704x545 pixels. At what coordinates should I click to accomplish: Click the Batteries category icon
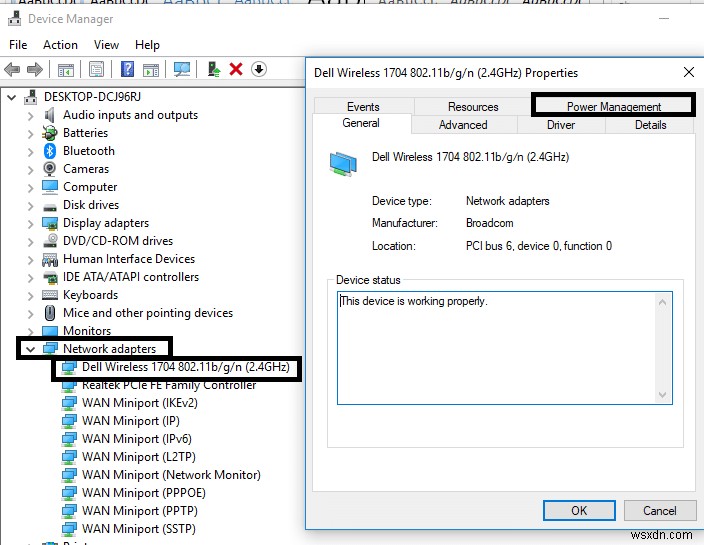pos(49,133)
